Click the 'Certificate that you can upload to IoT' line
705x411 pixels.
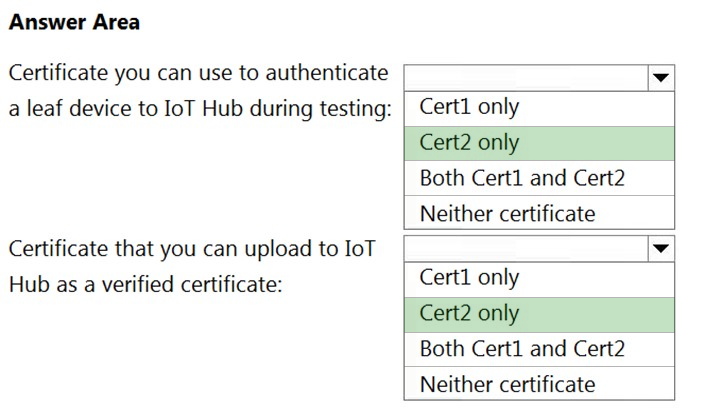[x=192, y=250]
